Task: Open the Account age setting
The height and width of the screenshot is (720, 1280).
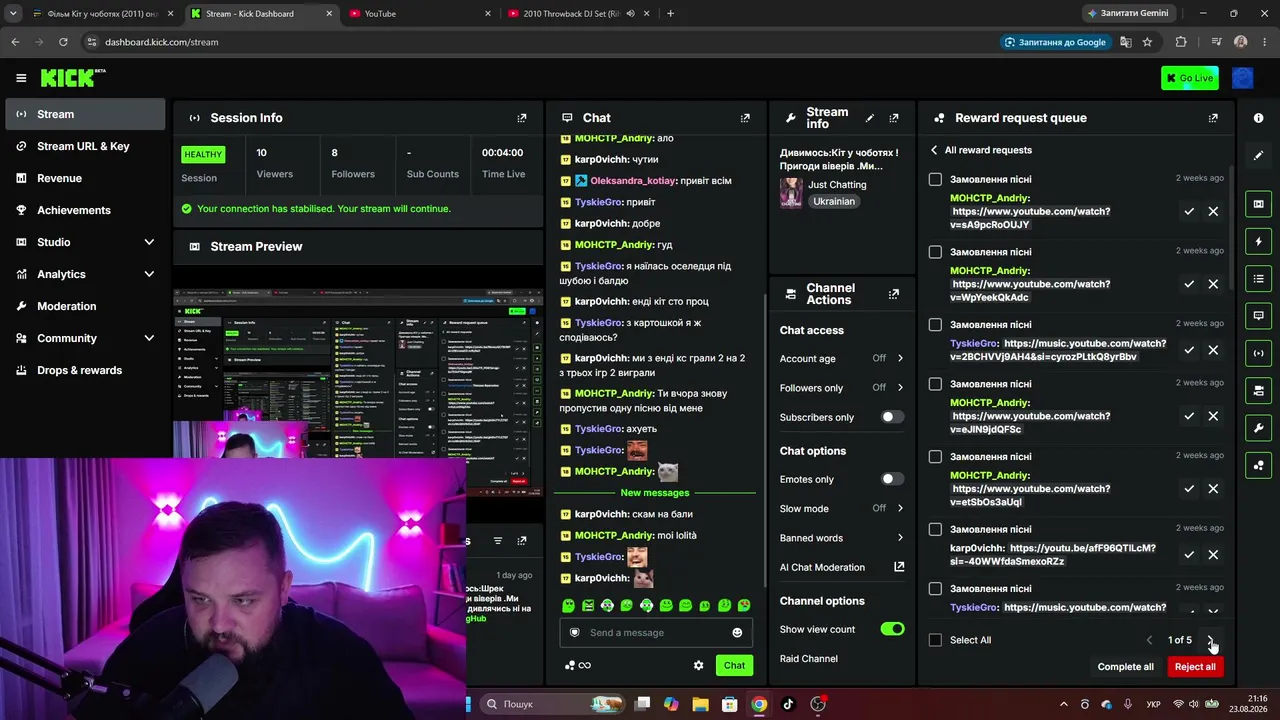Action: click(x=842, y=358)
